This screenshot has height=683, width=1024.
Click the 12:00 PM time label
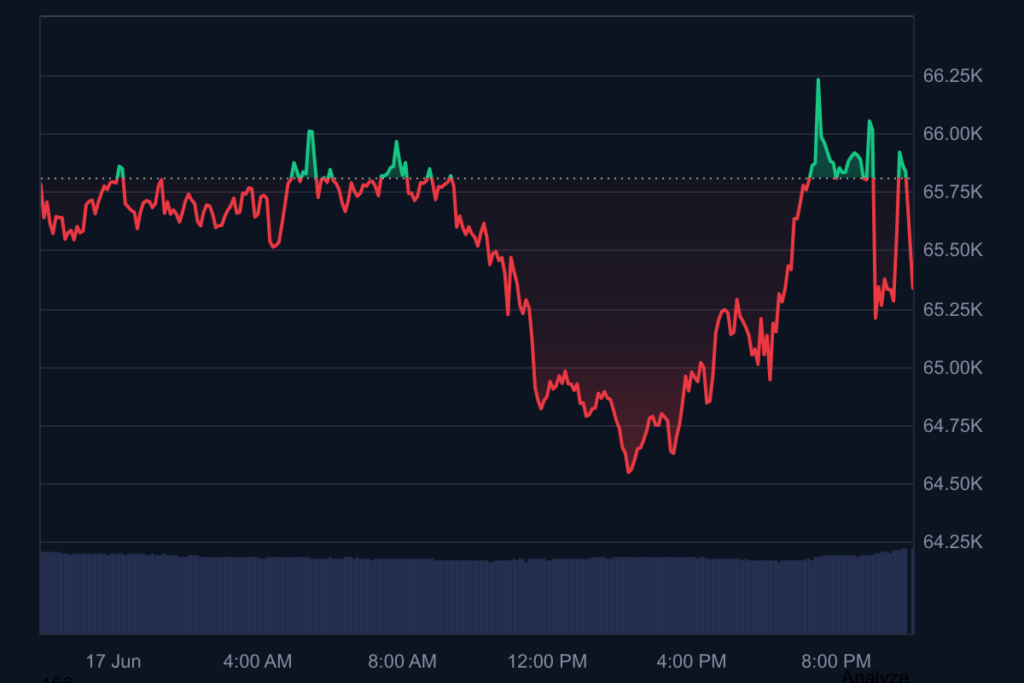[x=547, y=661]
